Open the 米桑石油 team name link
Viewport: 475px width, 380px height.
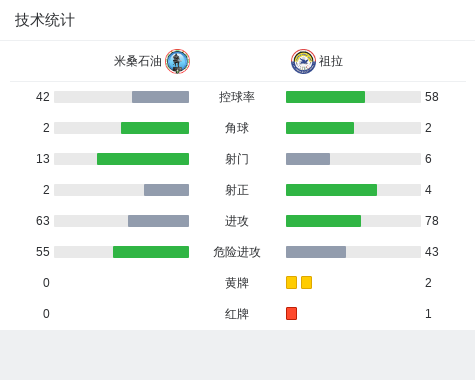(138, 61)
